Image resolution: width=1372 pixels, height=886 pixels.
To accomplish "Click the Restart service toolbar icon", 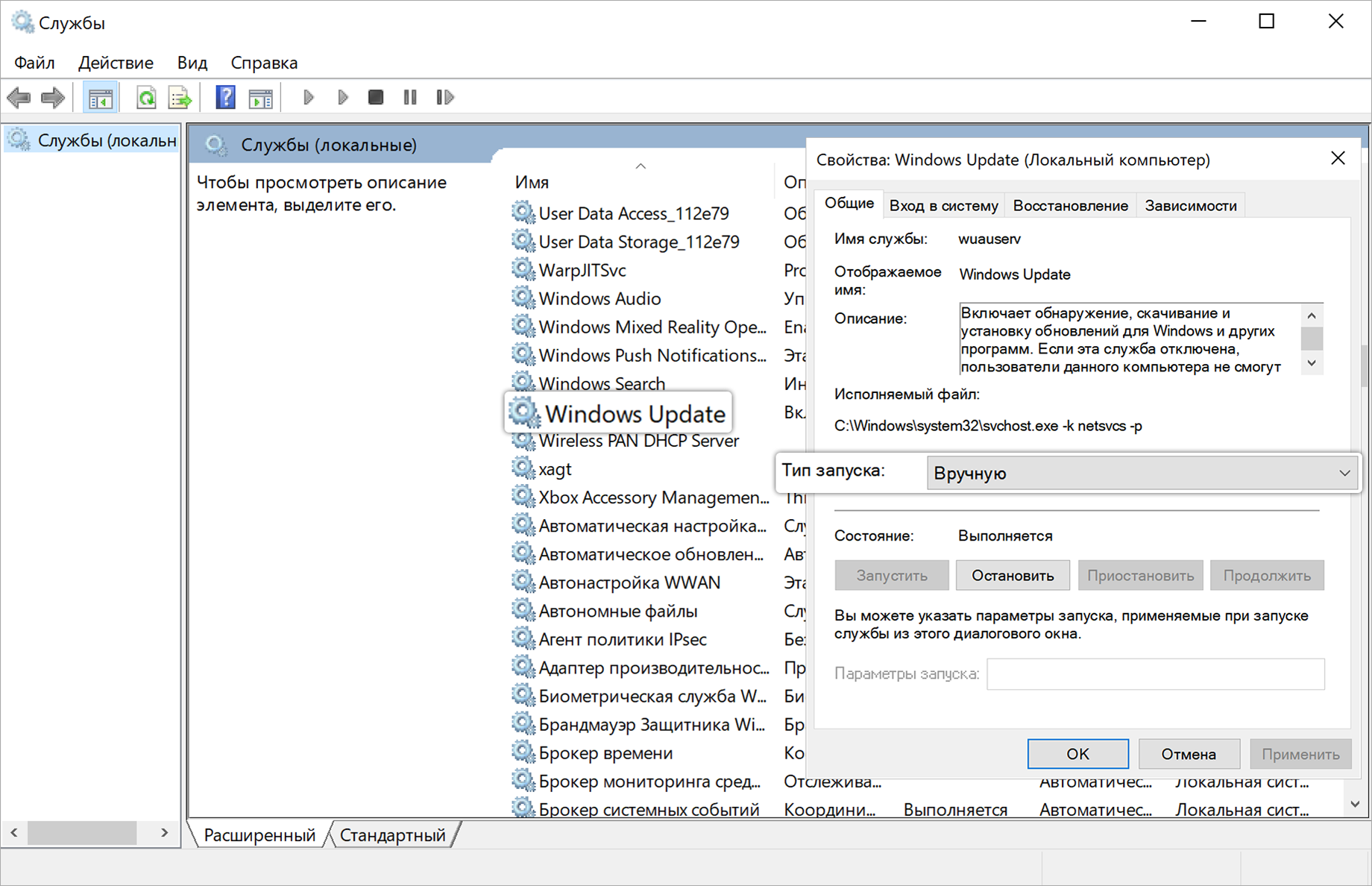I will (x=445, y=97).
